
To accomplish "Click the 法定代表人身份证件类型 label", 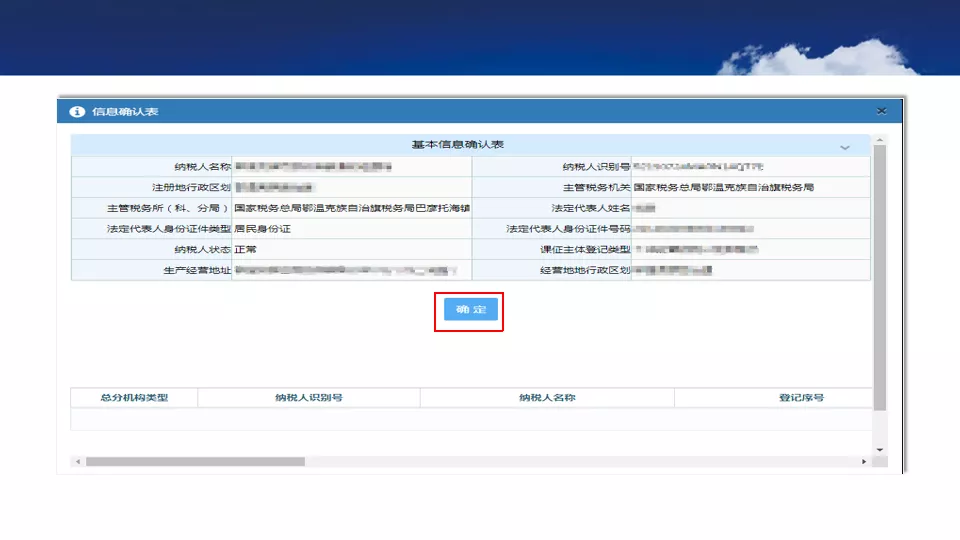I will [168, 229].
